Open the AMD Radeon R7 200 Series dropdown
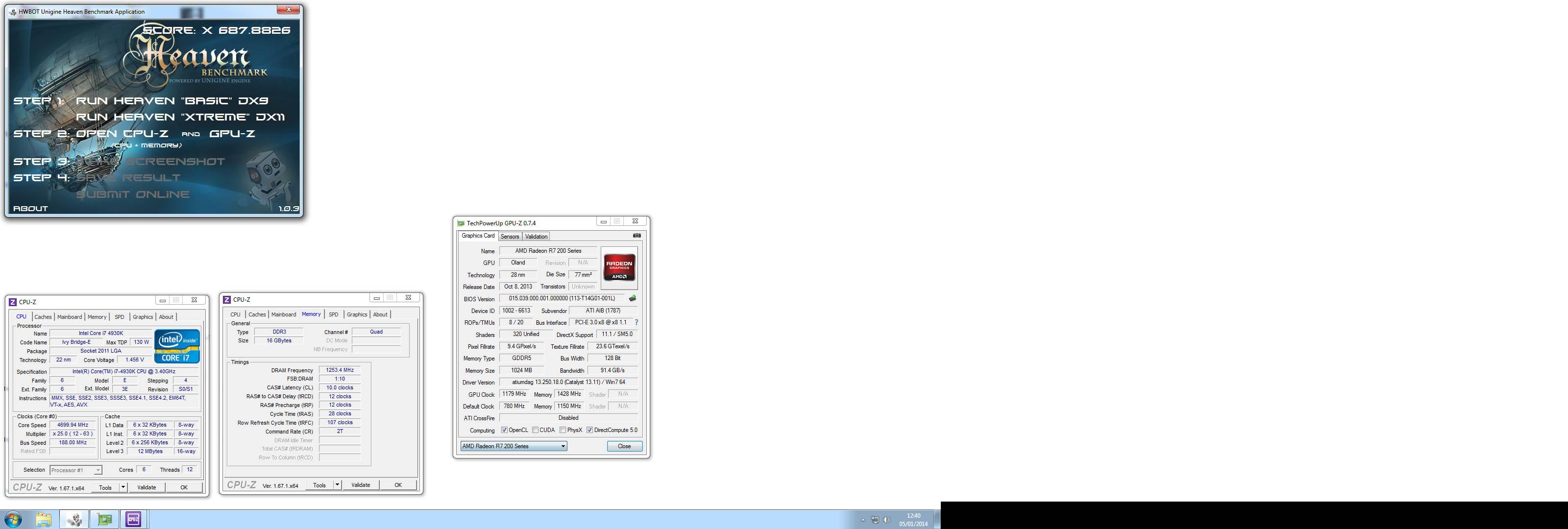 pos(514,446)
